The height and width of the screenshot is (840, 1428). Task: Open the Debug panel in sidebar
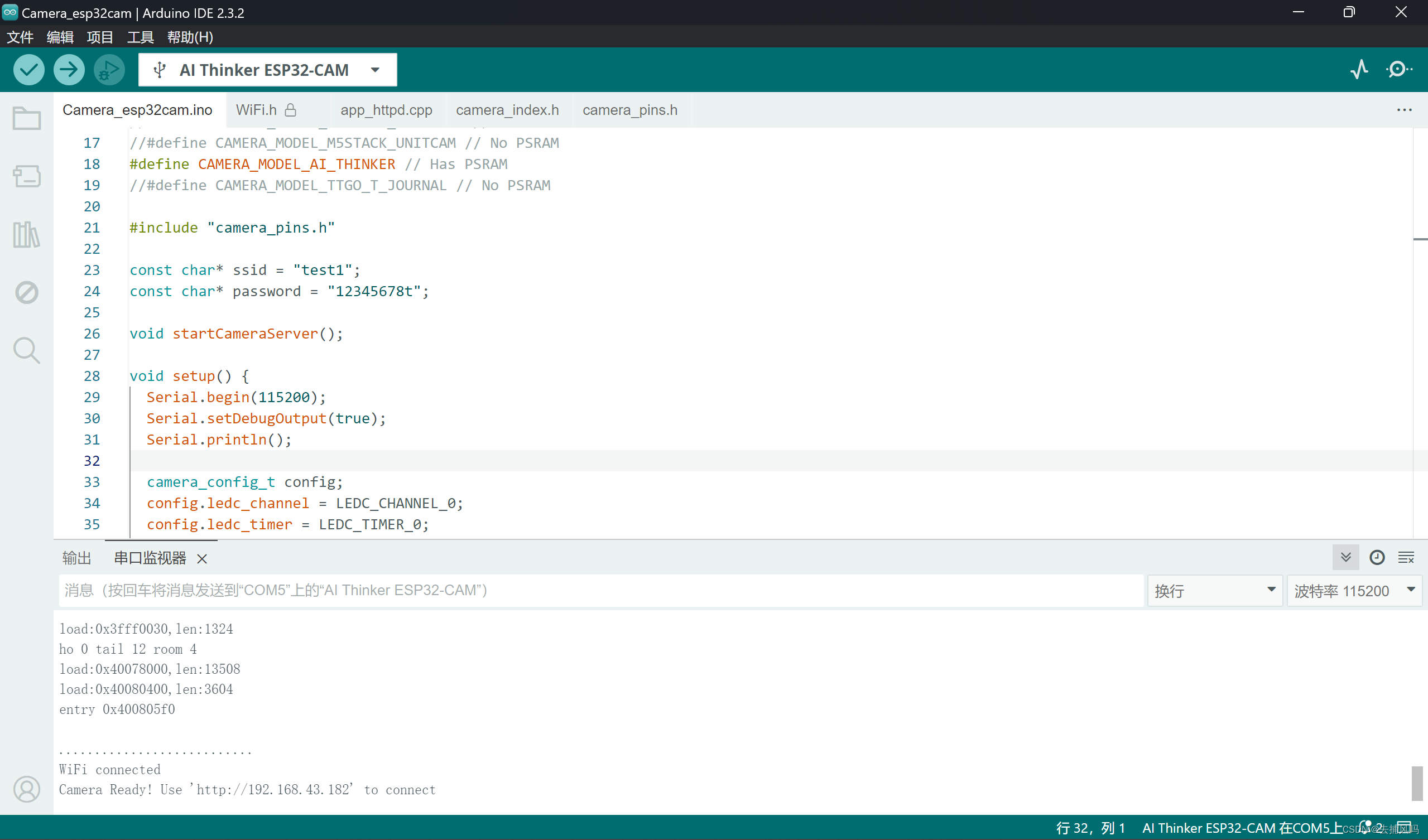pos(26,292)
